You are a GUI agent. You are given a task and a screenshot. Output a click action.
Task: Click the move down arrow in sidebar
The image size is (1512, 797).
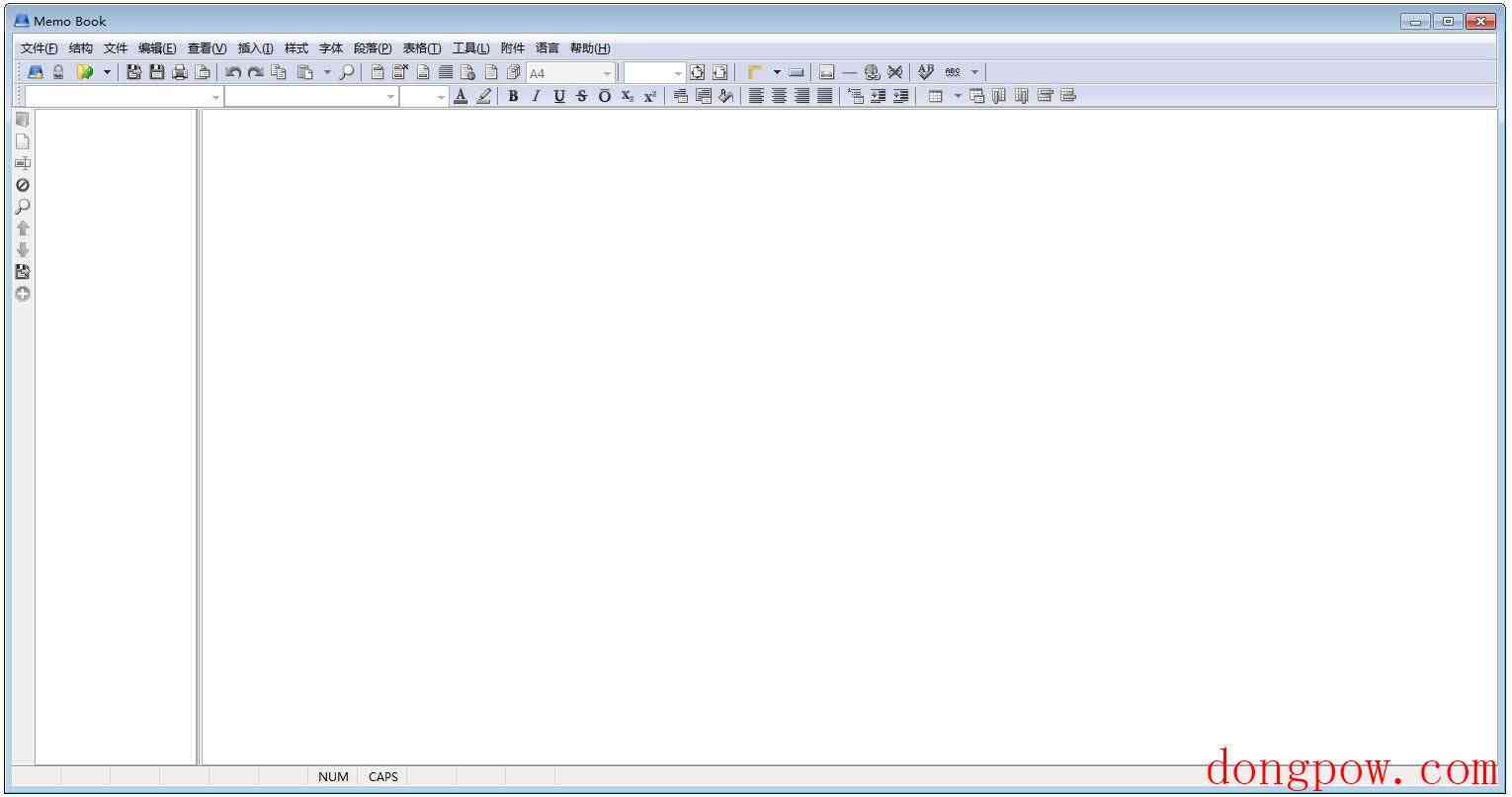point(23,250)
